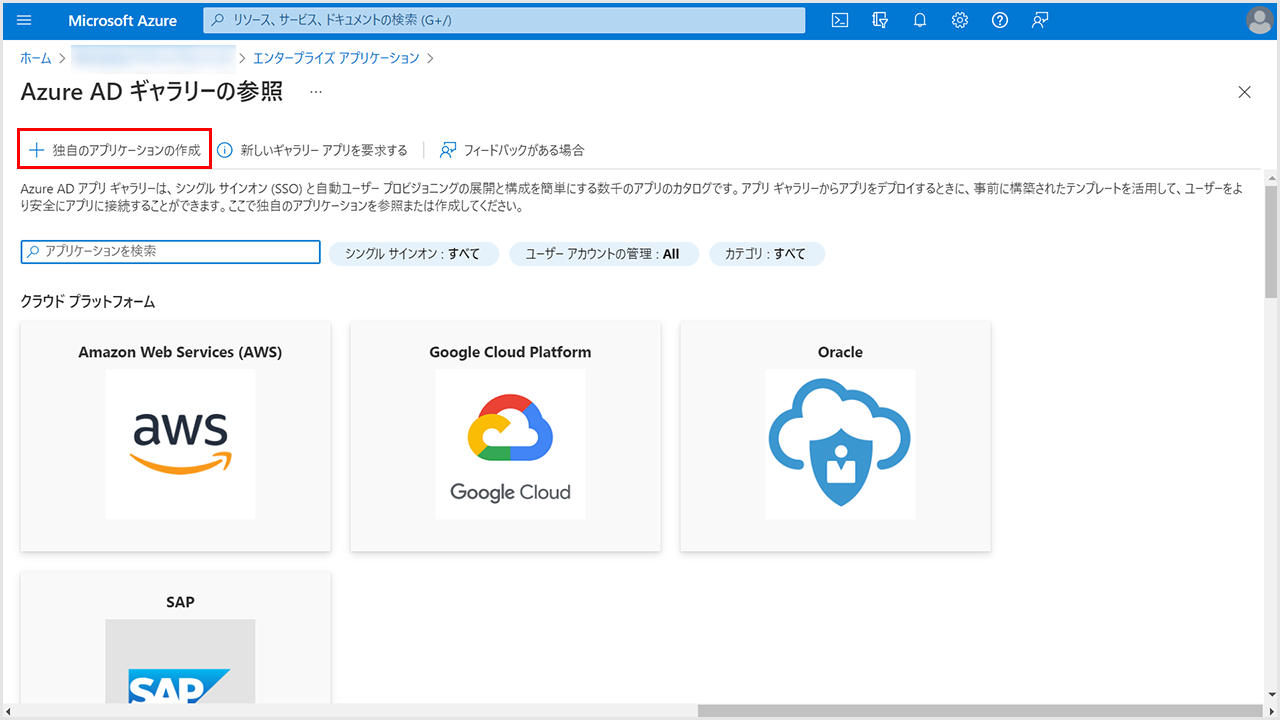The width and height of the screenshot is (1280, 720).
Task: Click 新しいギャラリー アプリを要求する
Action: pyautogui.click(x=313, y=150)
